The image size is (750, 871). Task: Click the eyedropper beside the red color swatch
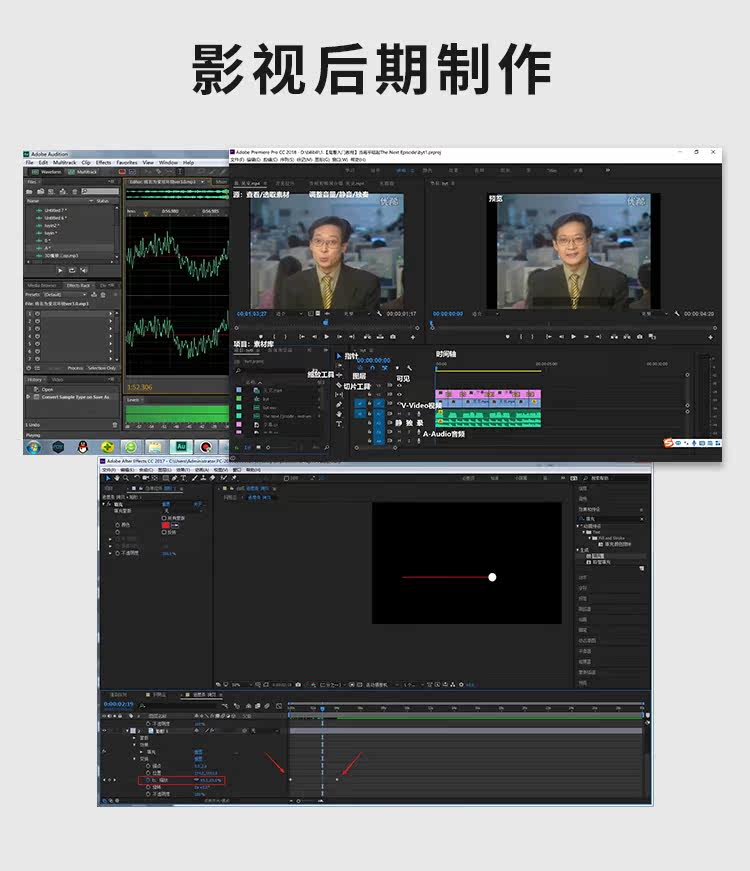tap(174, 525)
